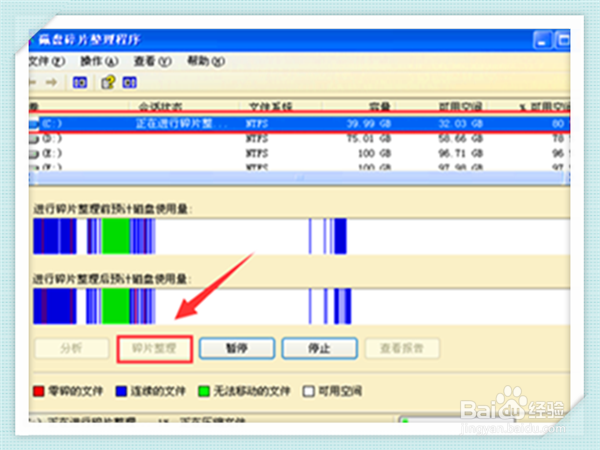Click the 32.03 GB free space cell
This screenshot has width=600, height=450.
(460, 124)
